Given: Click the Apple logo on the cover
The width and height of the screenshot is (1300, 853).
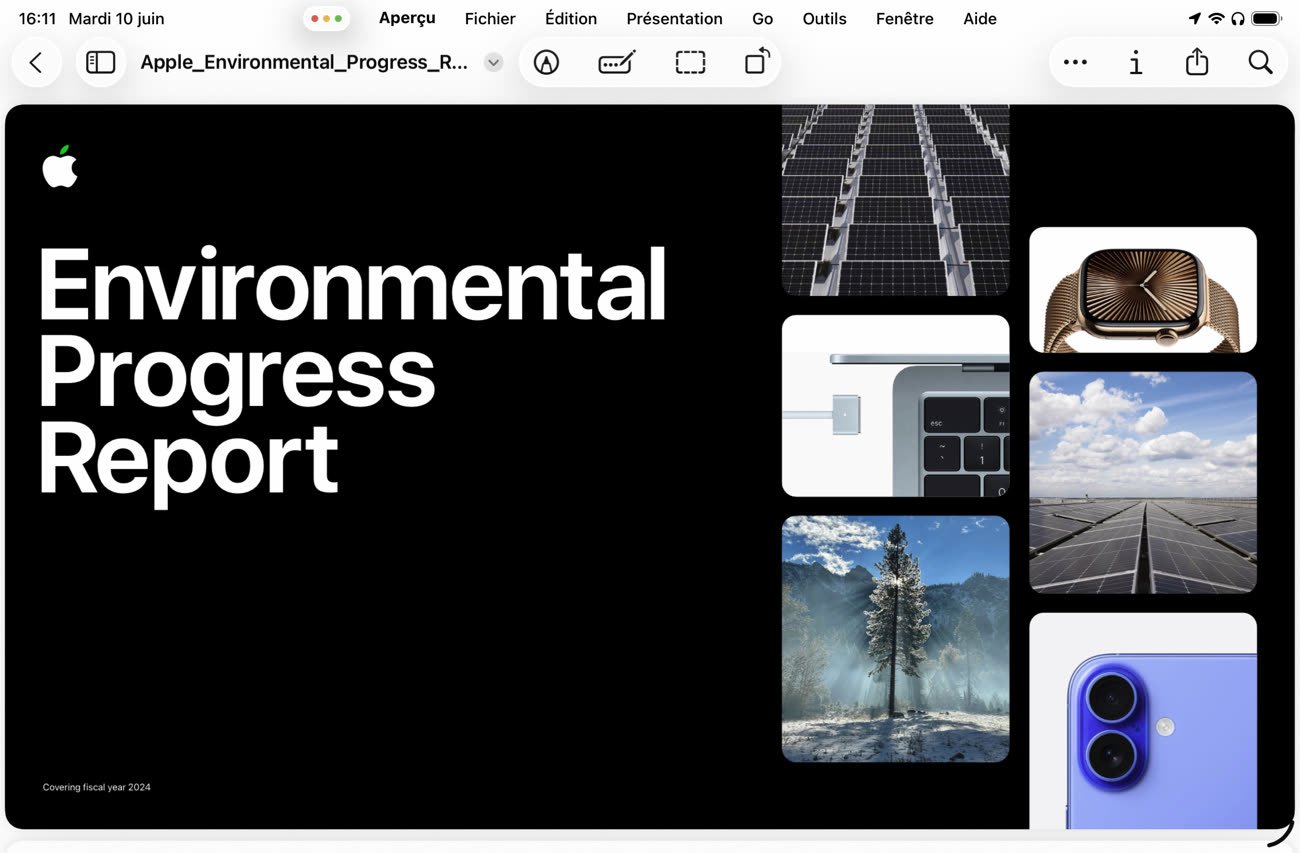Looking at the screenshot, I should click(x=60, y=166).
